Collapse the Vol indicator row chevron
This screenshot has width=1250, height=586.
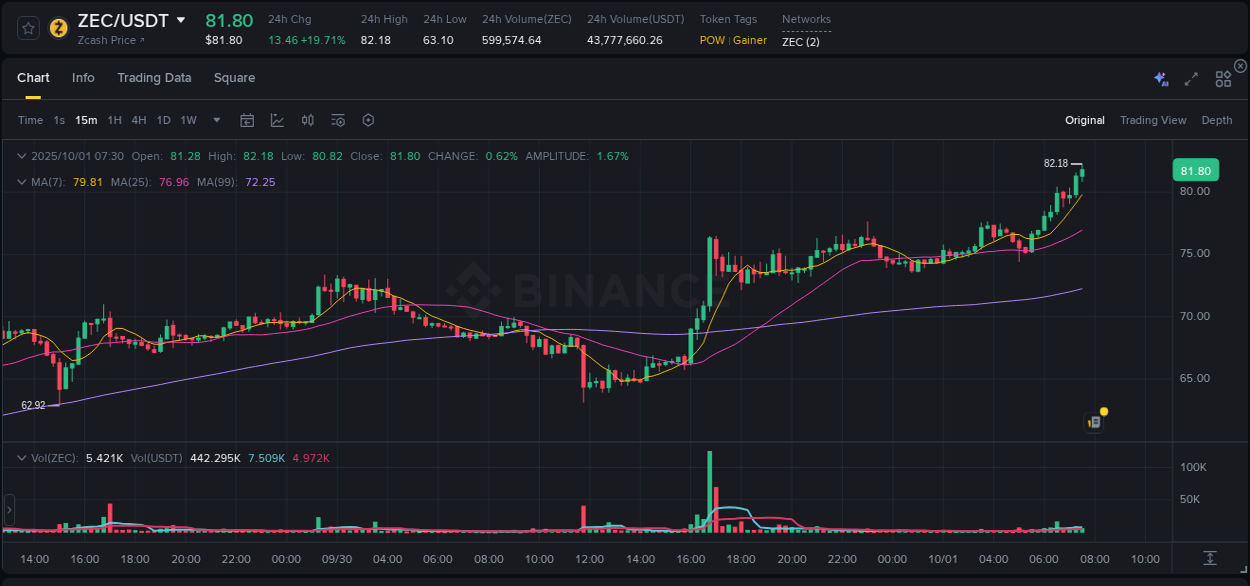coord(20,456)
